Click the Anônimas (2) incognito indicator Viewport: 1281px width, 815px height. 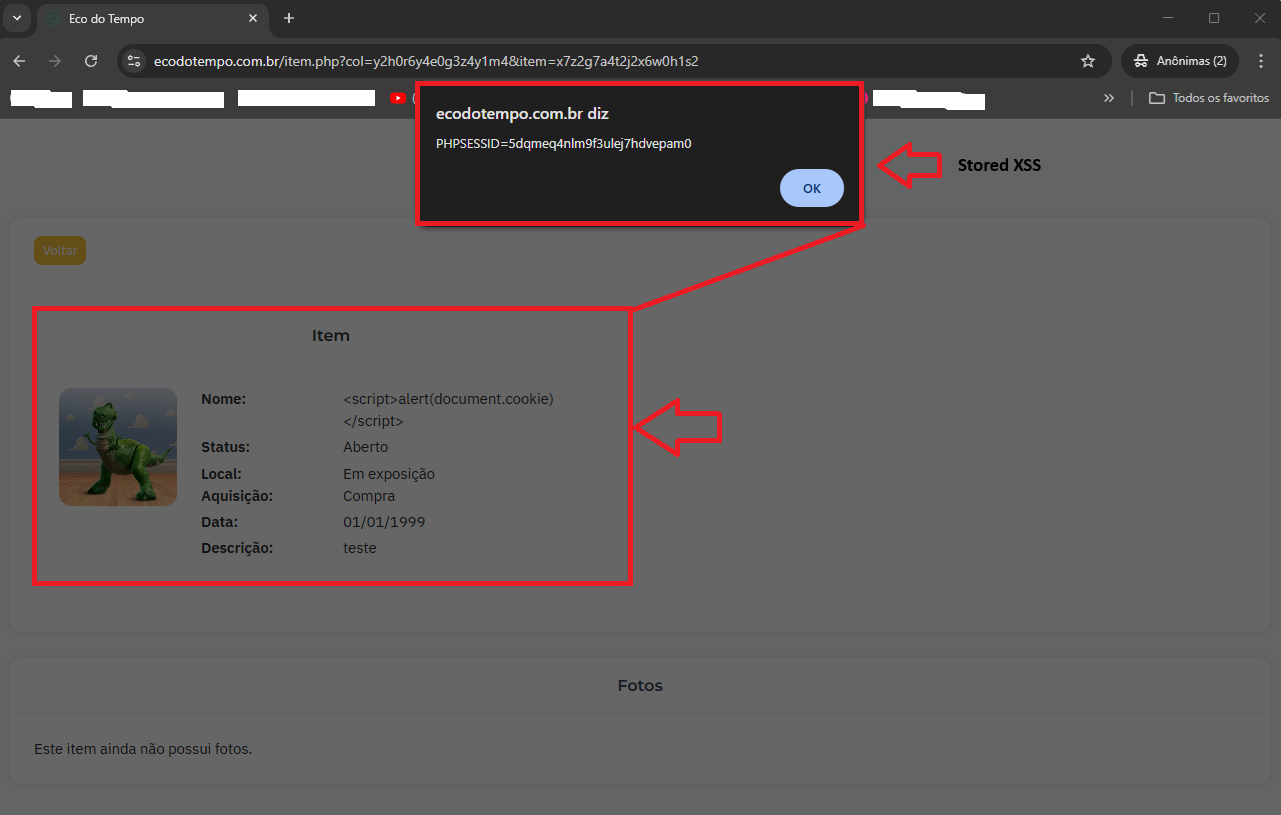[1180, 61]
